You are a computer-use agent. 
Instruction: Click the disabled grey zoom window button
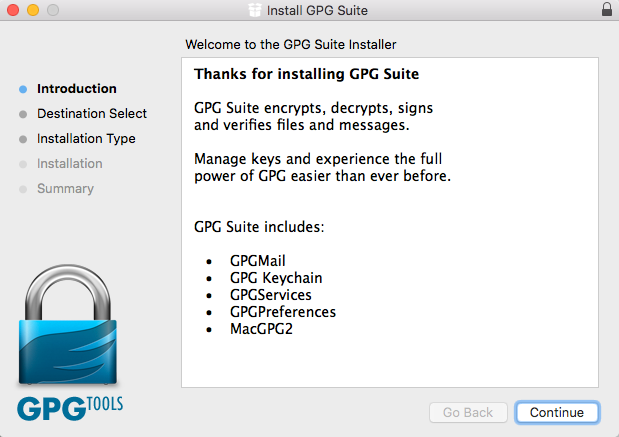(x=53, y=10)
